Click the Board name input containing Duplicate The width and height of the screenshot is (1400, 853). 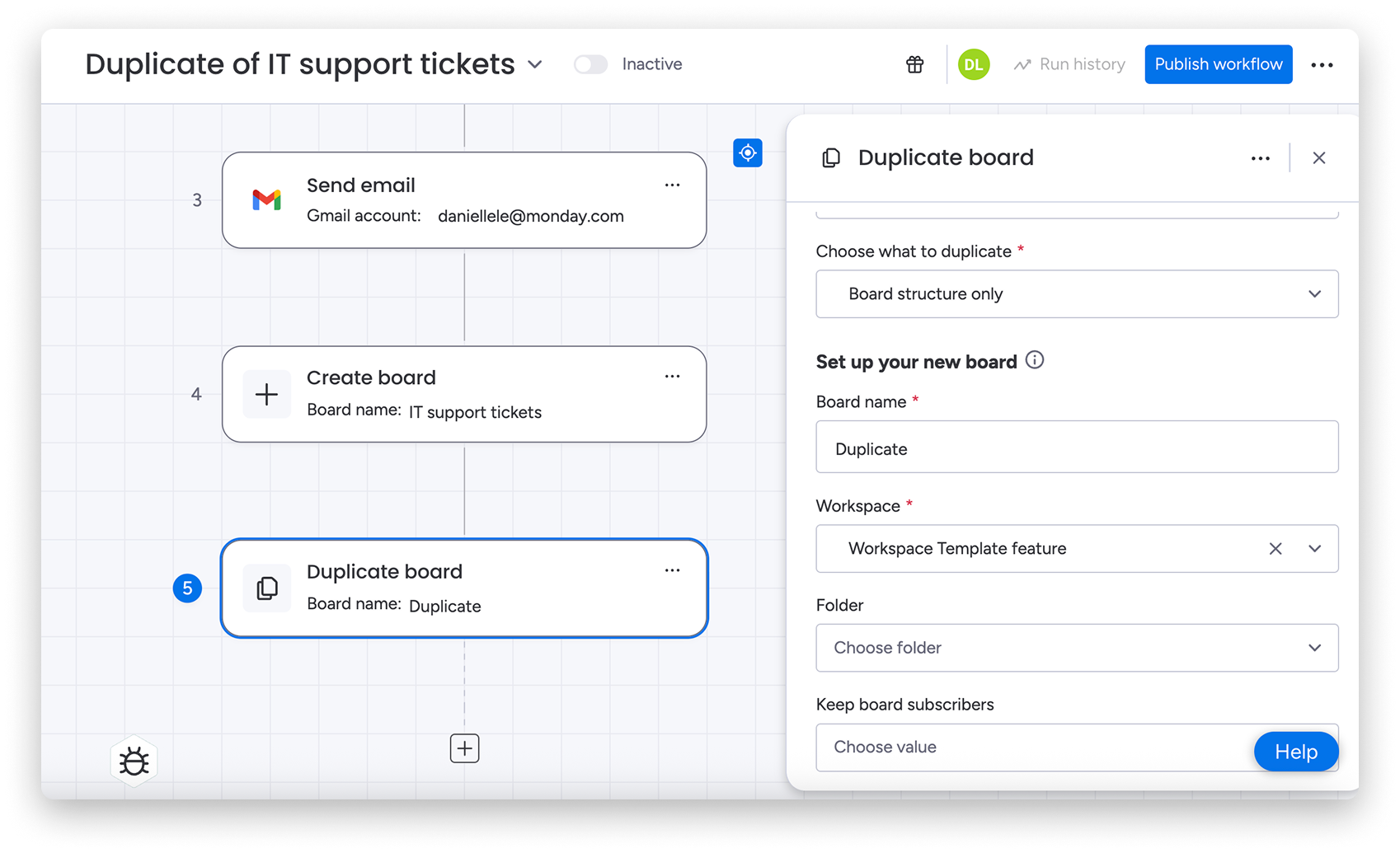1077,447
